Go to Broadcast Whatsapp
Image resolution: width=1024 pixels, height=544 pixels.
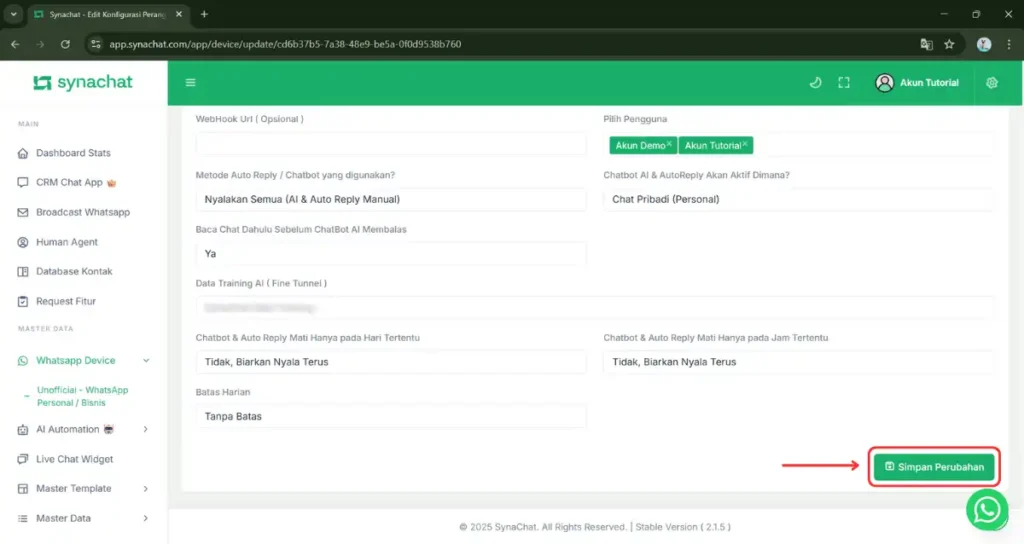83,212
